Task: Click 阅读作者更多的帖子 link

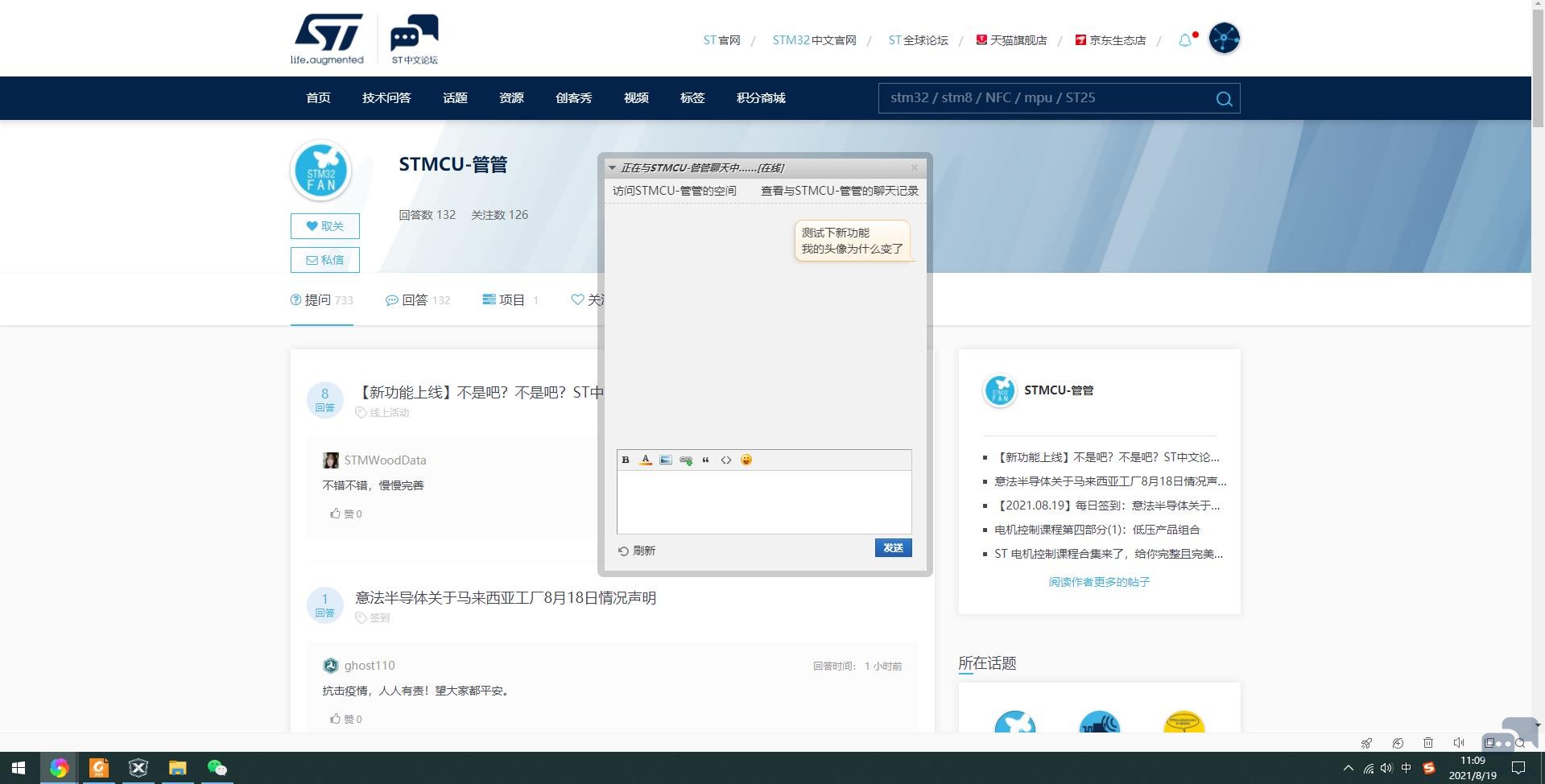Action: (1099, 582)
